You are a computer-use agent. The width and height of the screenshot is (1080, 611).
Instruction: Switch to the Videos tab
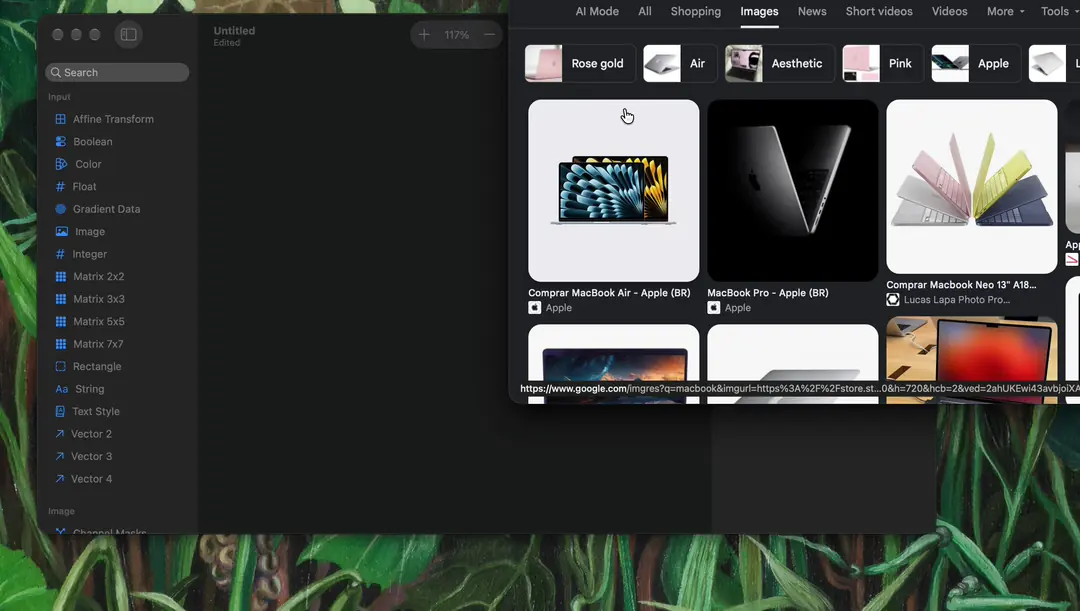coord(949,12)
